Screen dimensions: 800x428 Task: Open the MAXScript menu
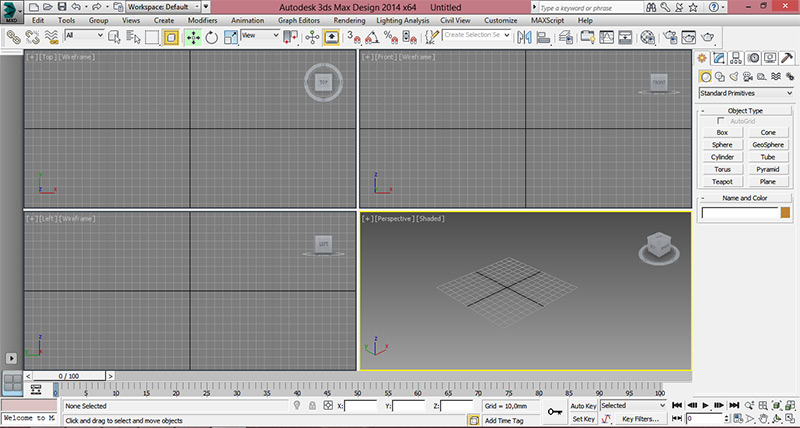tap(547, 20)
